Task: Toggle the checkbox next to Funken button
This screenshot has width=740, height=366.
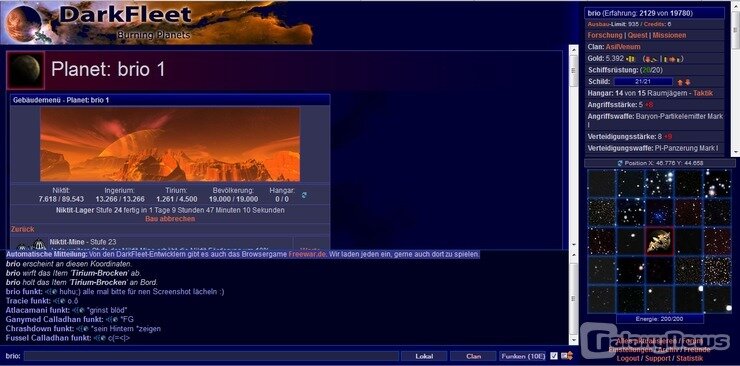Action: (554, 356)
